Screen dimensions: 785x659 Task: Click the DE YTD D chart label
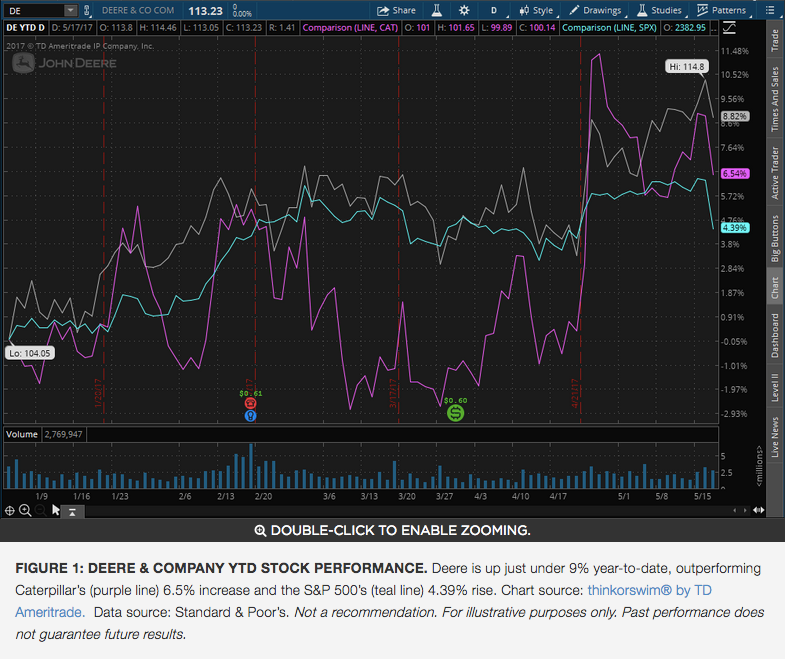click(26, 28)
